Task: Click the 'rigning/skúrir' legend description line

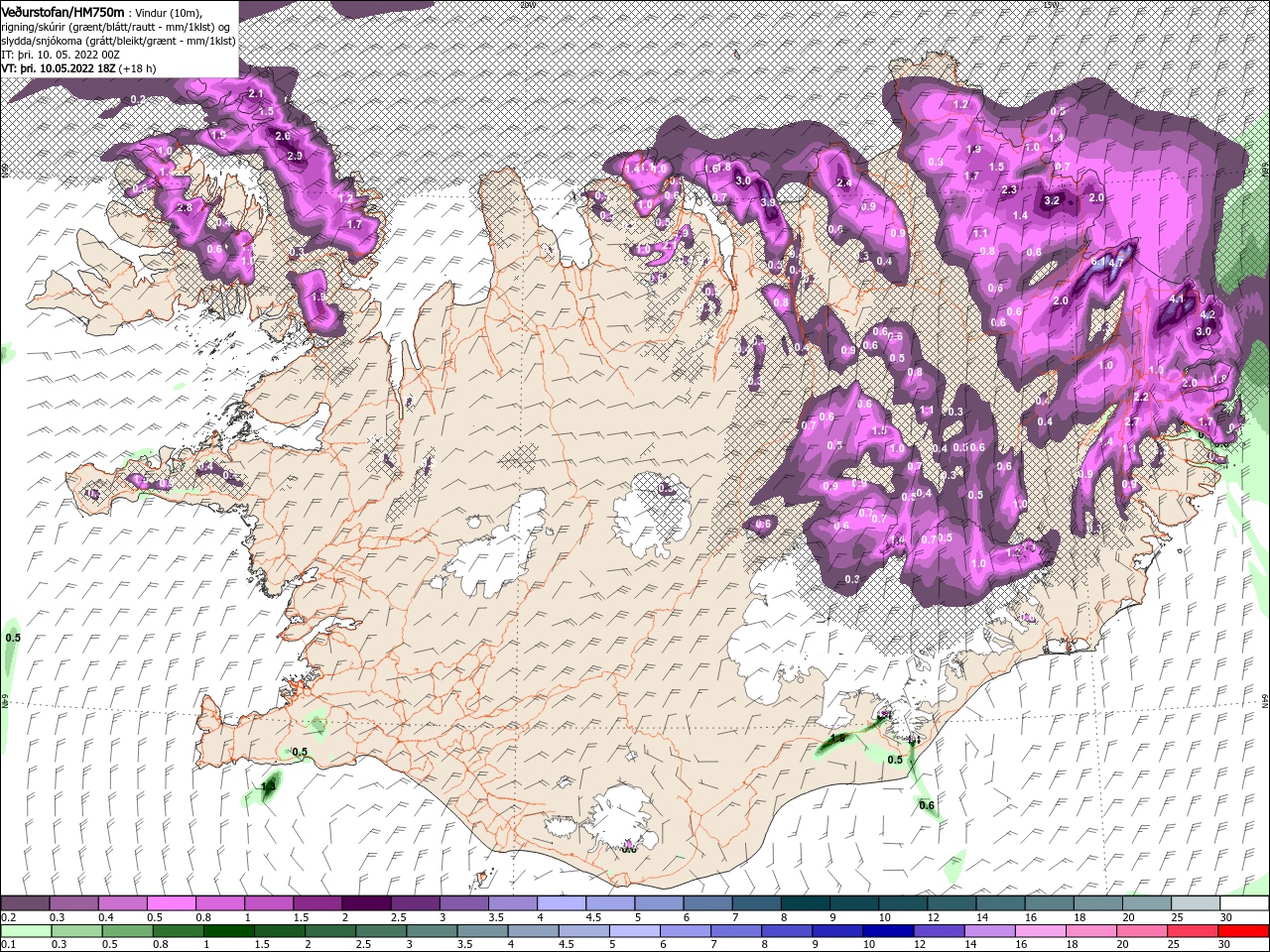Action: click(115, 26)
